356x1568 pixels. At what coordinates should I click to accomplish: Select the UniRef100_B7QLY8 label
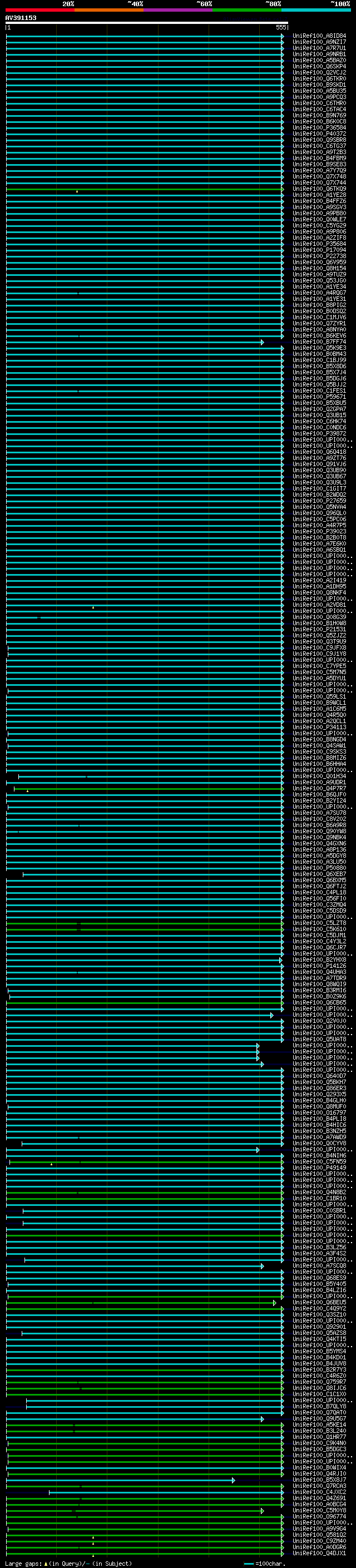319,1406
